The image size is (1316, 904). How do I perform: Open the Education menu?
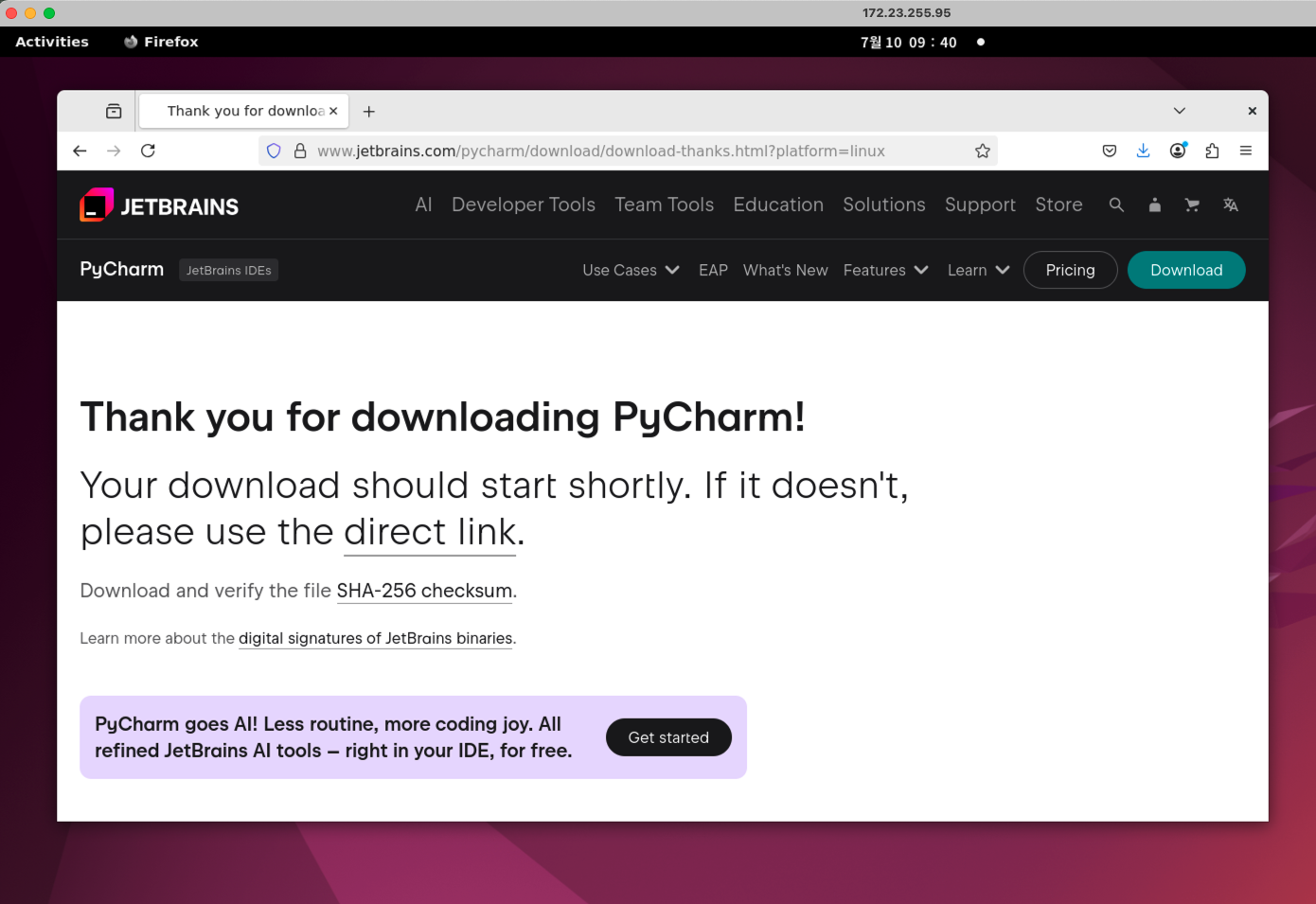click(x=778, y=204)
